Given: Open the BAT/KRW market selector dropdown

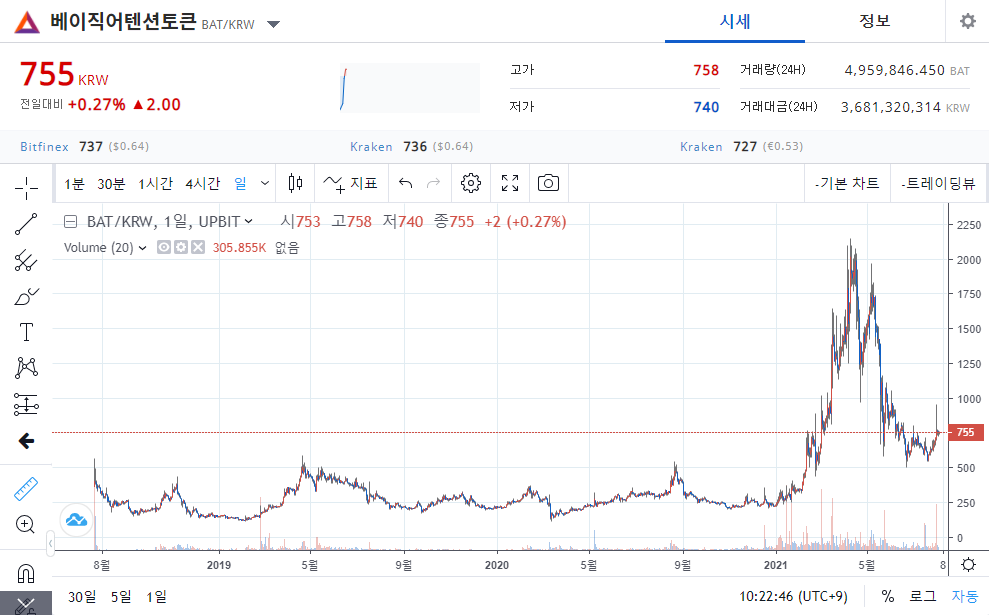Looking at the screenshot, I should (x=273, y=25).
